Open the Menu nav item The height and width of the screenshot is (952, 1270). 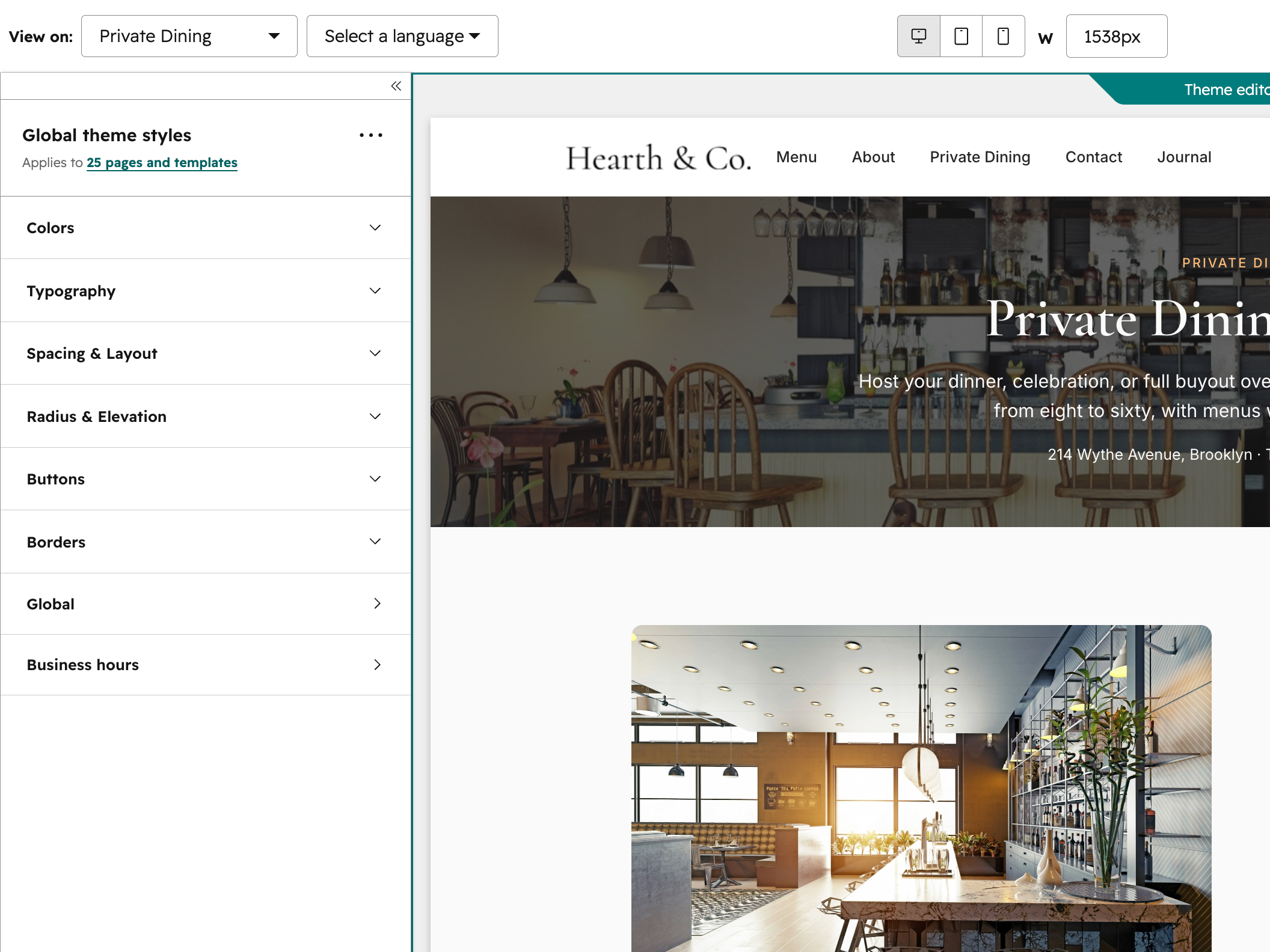(796, 157)
